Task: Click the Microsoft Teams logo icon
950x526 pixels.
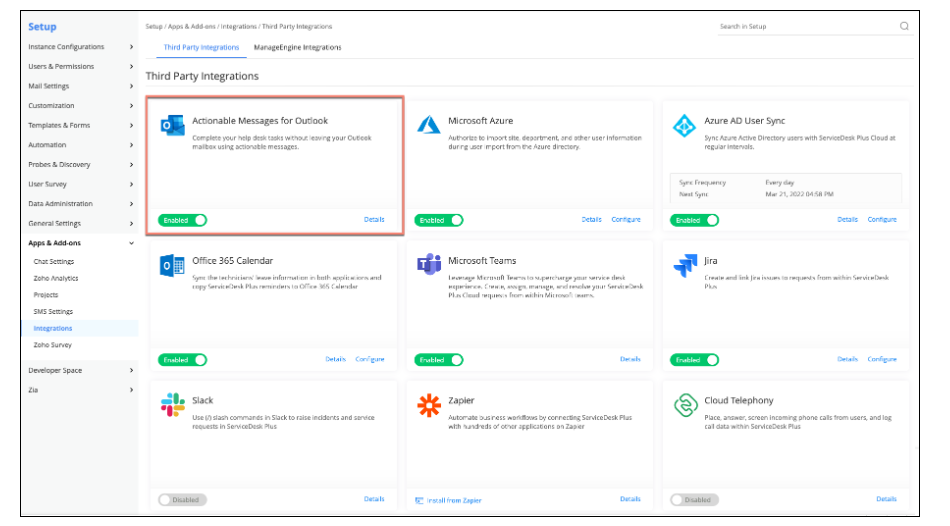Action: coord(429,265)
